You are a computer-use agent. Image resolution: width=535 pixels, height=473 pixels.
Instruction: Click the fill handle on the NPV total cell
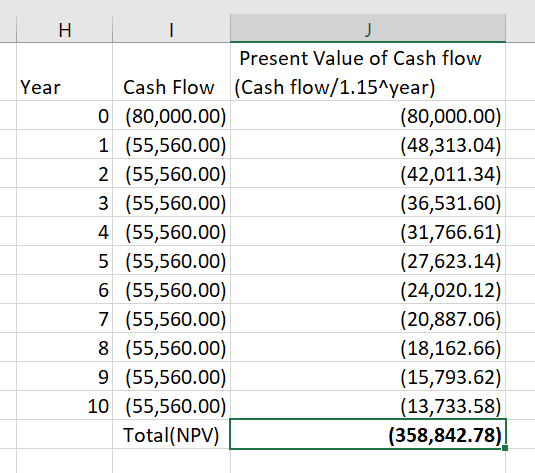point(505,448)
